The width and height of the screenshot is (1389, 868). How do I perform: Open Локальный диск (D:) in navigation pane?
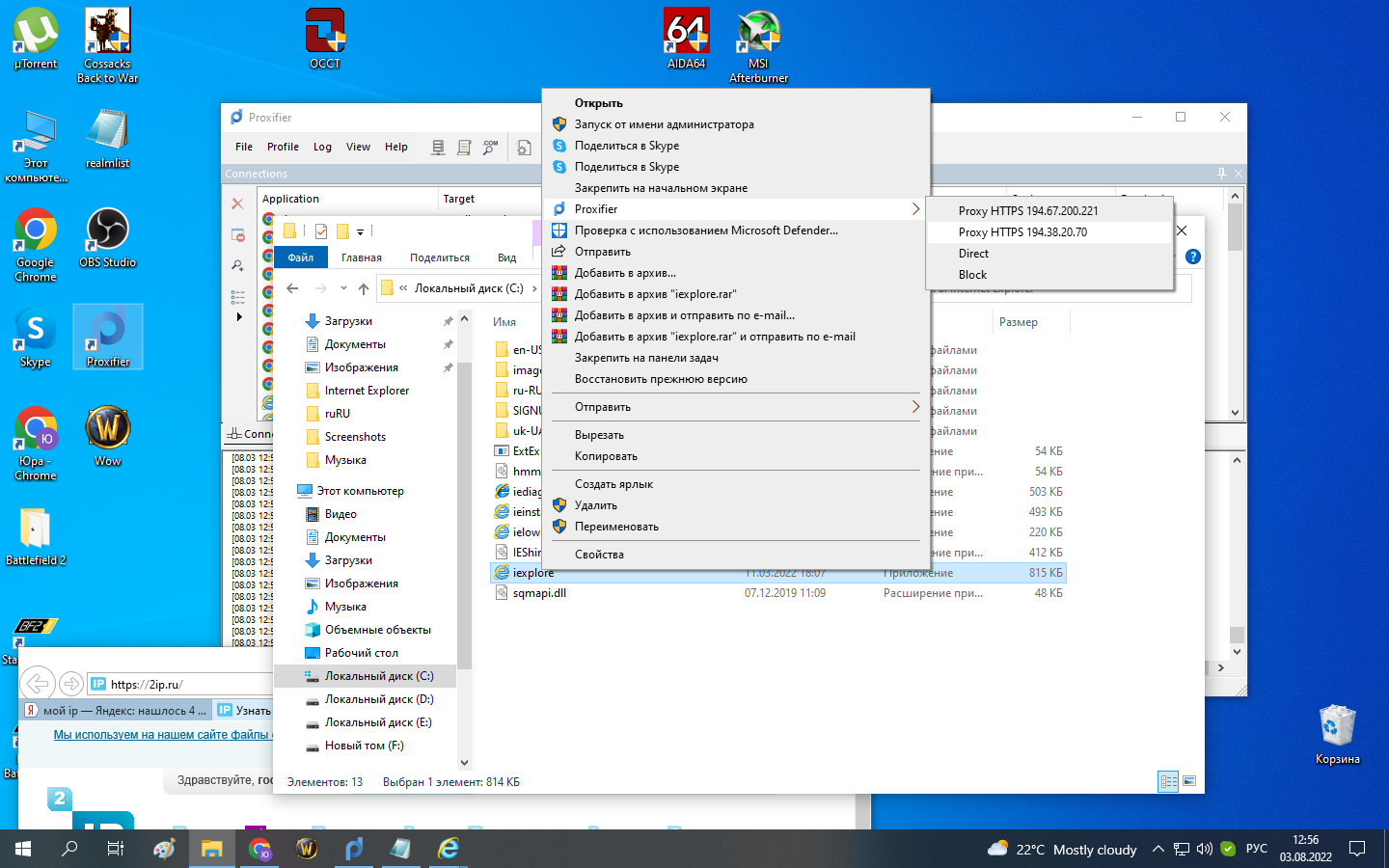(x=378, y=699)
